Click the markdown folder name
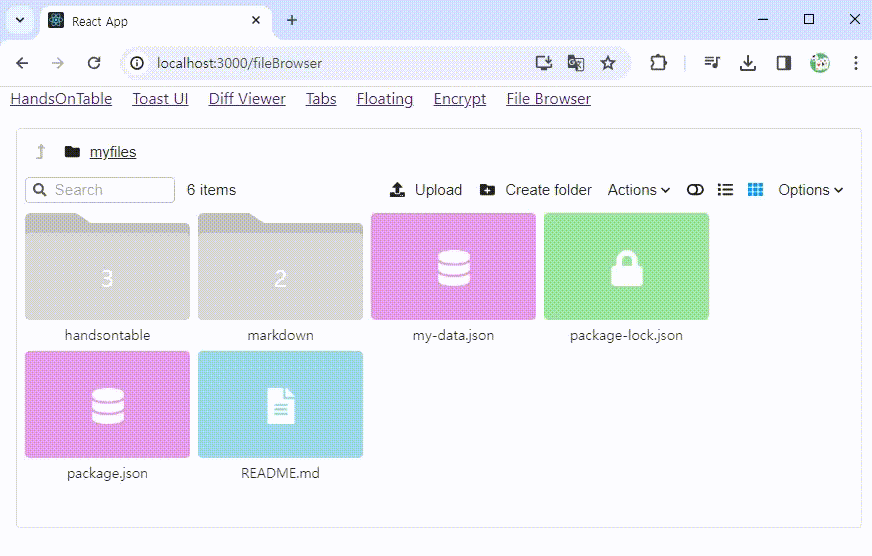This screenshot has width=872, height=556. (x=280, y=335)
